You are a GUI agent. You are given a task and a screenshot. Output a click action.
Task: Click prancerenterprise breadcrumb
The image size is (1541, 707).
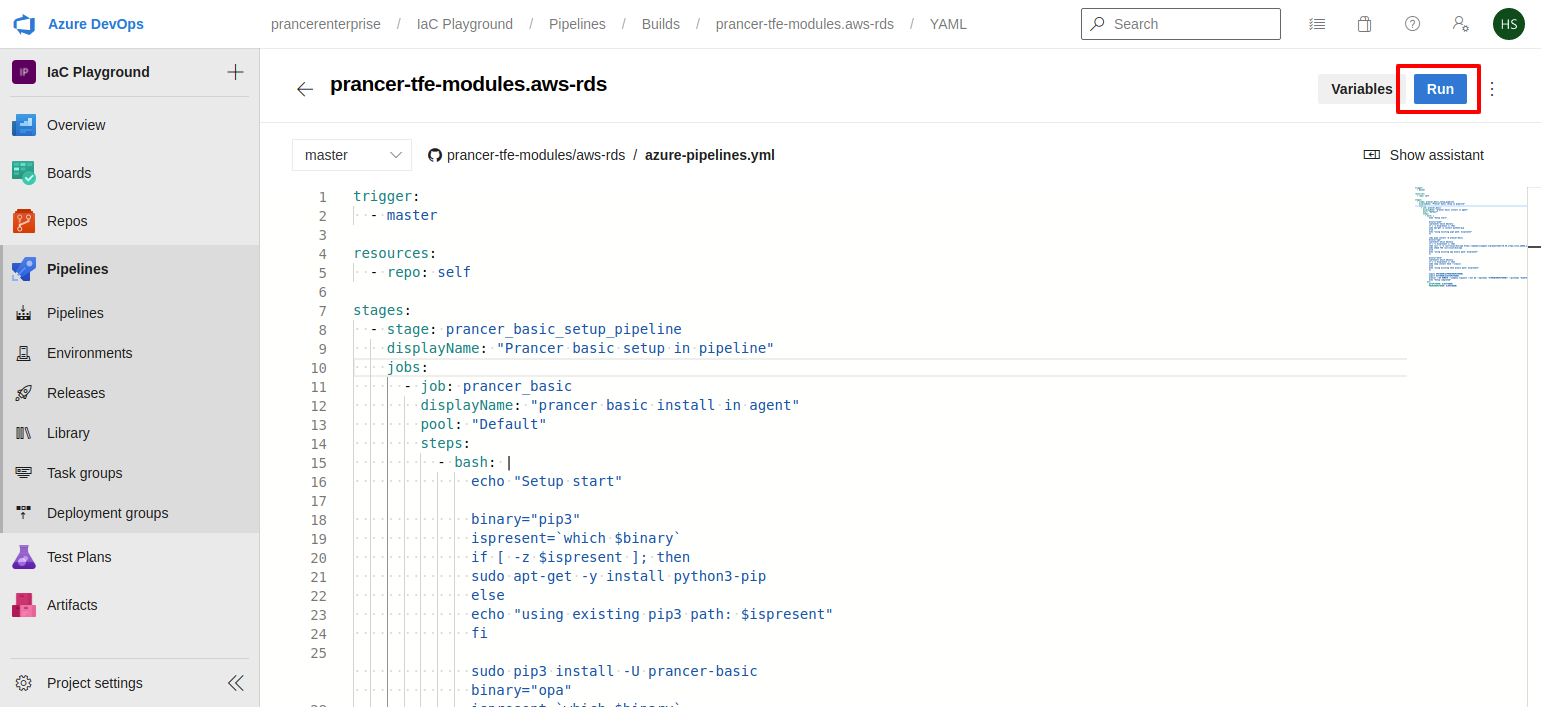tap(326, 24)
